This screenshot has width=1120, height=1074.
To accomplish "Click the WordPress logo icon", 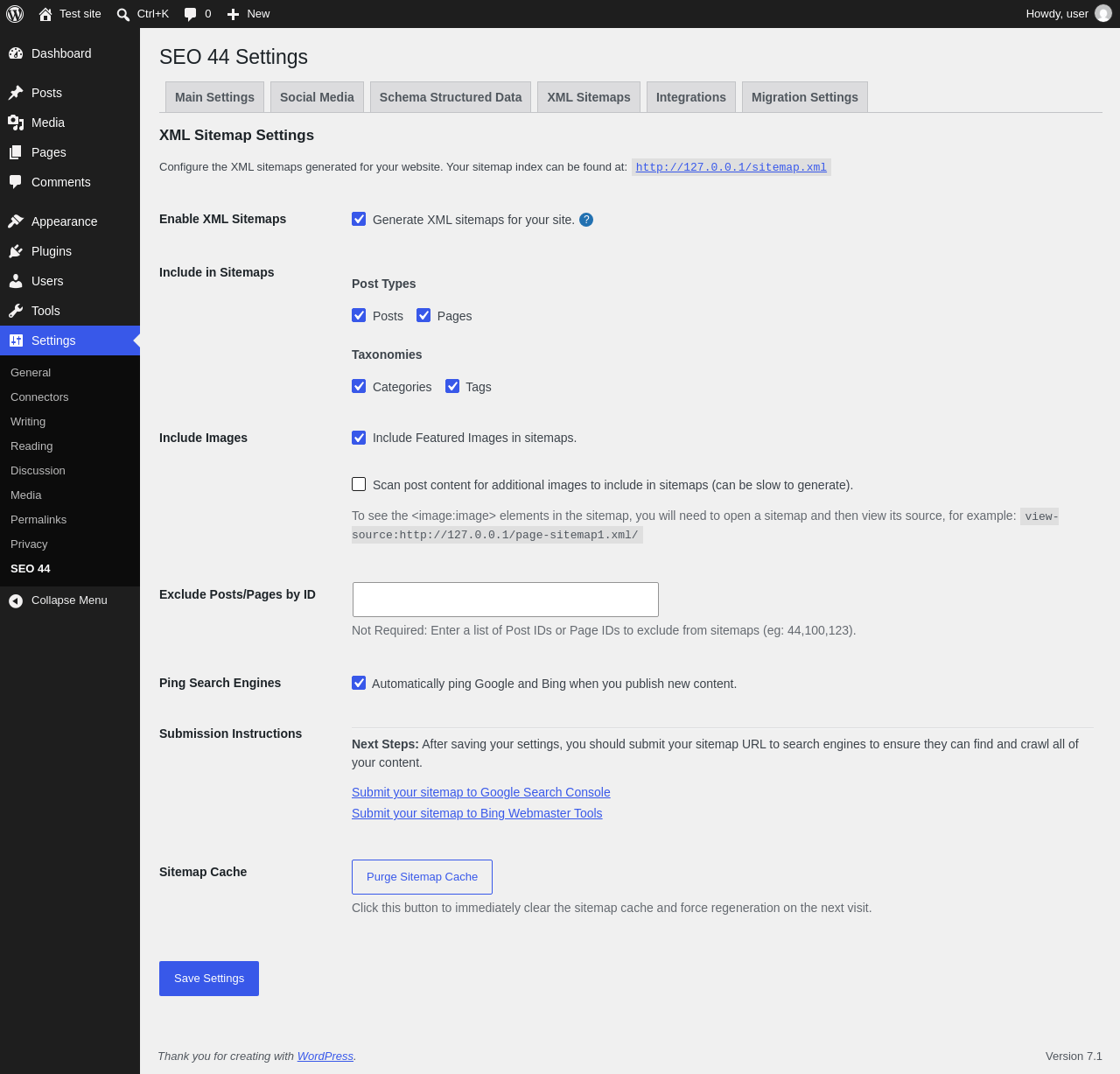I will tap(15, 14).
